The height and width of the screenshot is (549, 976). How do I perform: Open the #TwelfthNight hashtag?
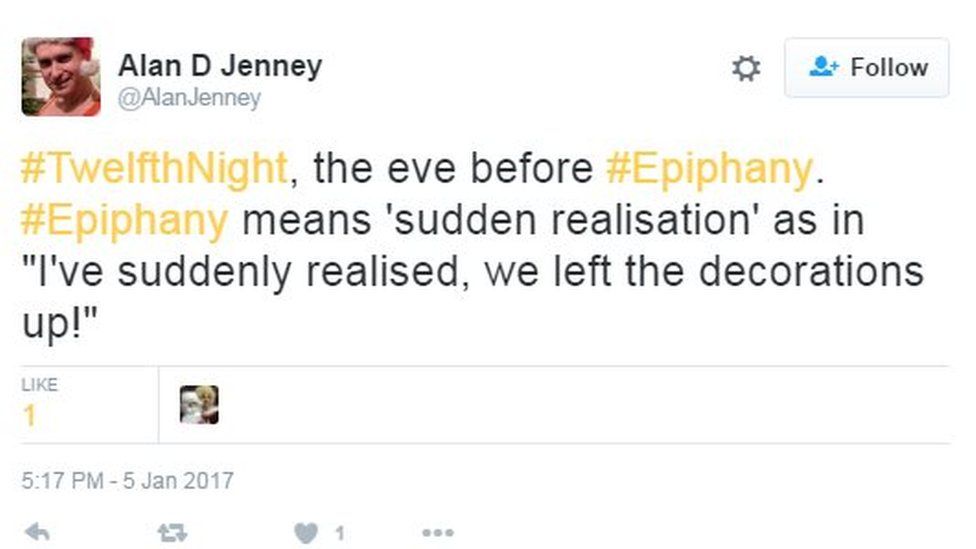pyautogui.click(x=155, y=169)
